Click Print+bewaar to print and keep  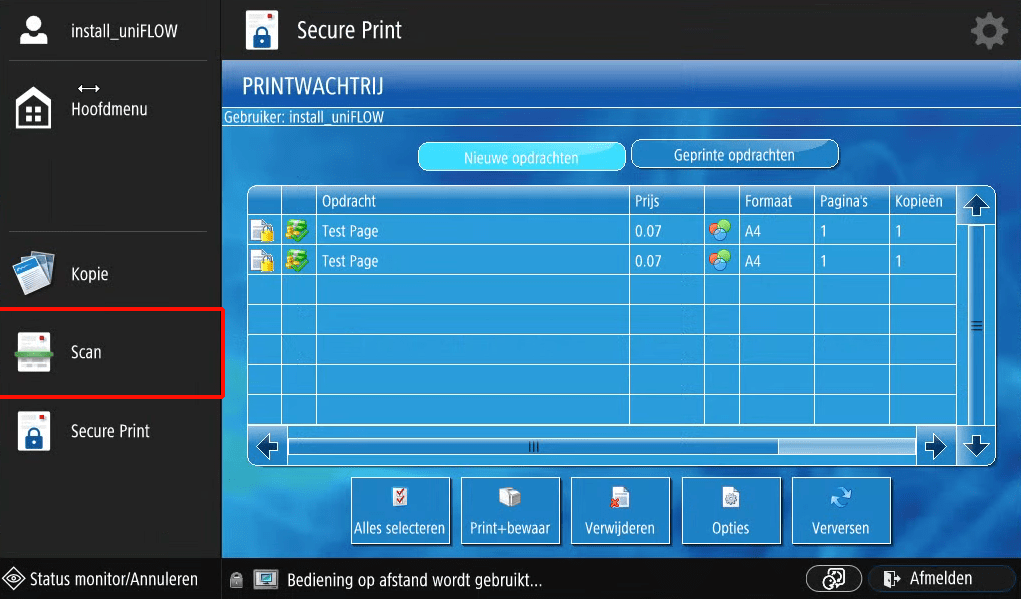coord(510,511)
